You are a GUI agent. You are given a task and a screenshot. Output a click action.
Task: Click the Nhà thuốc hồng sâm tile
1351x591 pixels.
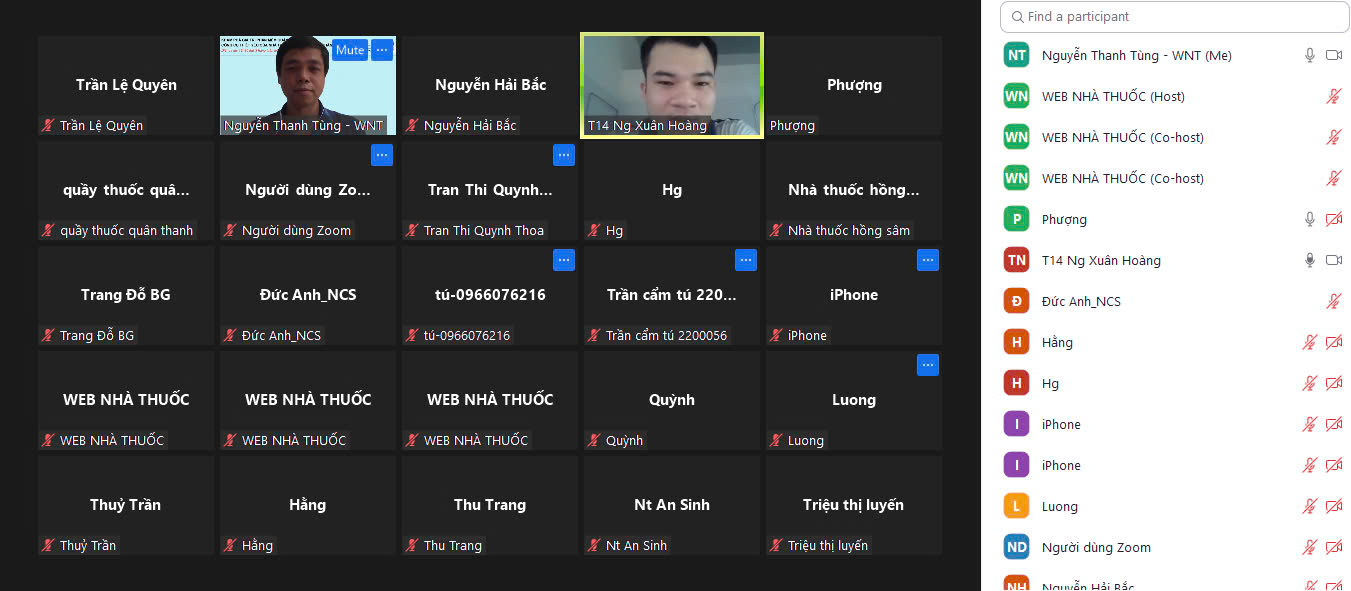(854, 190)
